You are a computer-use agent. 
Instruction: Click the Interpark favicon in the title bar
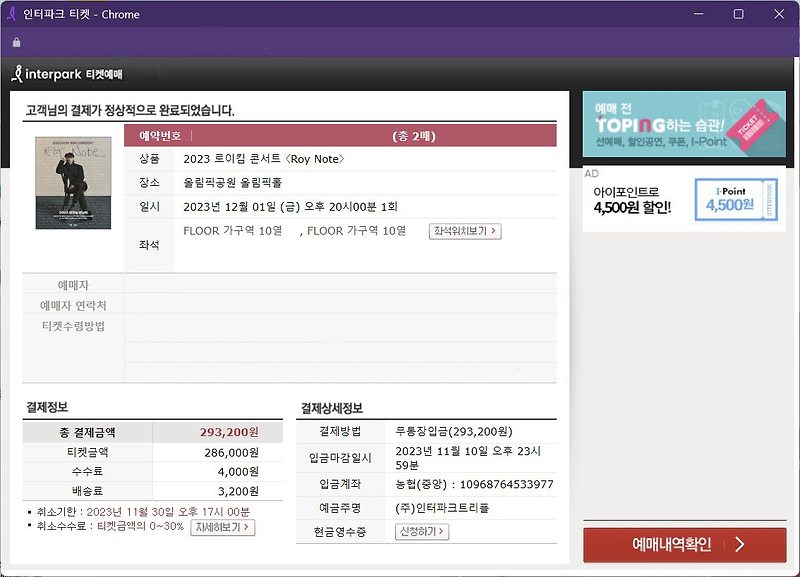[x=11, y=14]
